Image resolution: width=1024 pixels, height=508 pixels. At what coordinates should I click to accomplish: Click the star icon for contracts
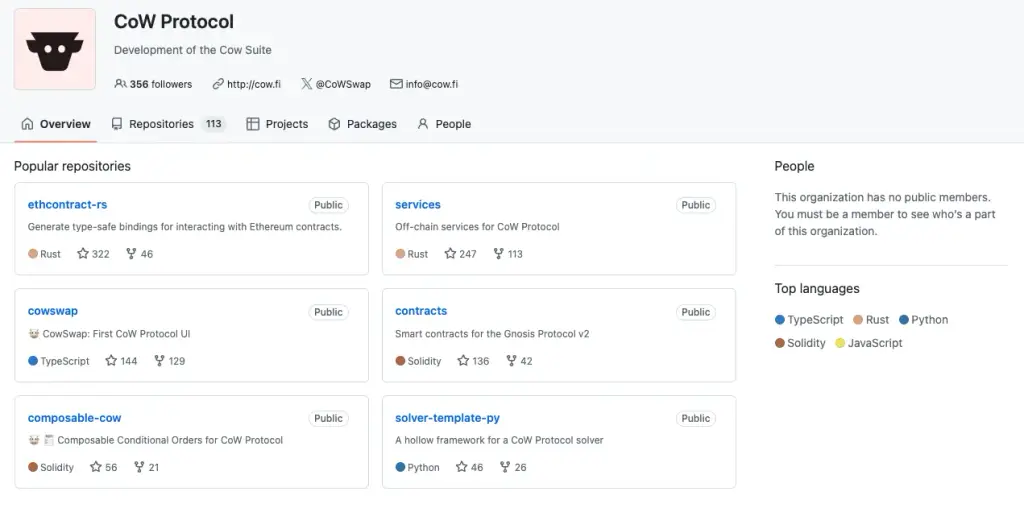tap(463, 360)
